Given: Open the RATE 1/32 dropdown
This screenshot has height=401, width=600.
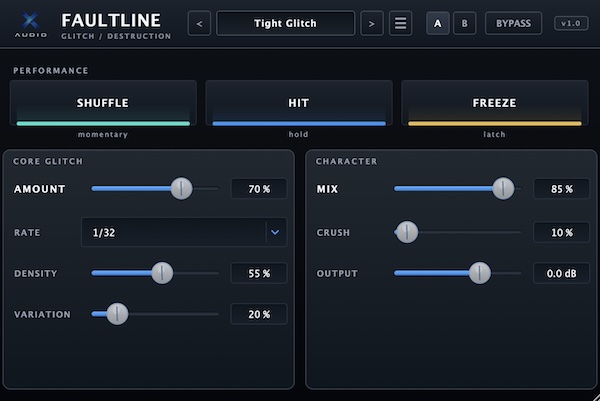Looking at the screenshot, I should pyautogui.click(x=184, y=232).
